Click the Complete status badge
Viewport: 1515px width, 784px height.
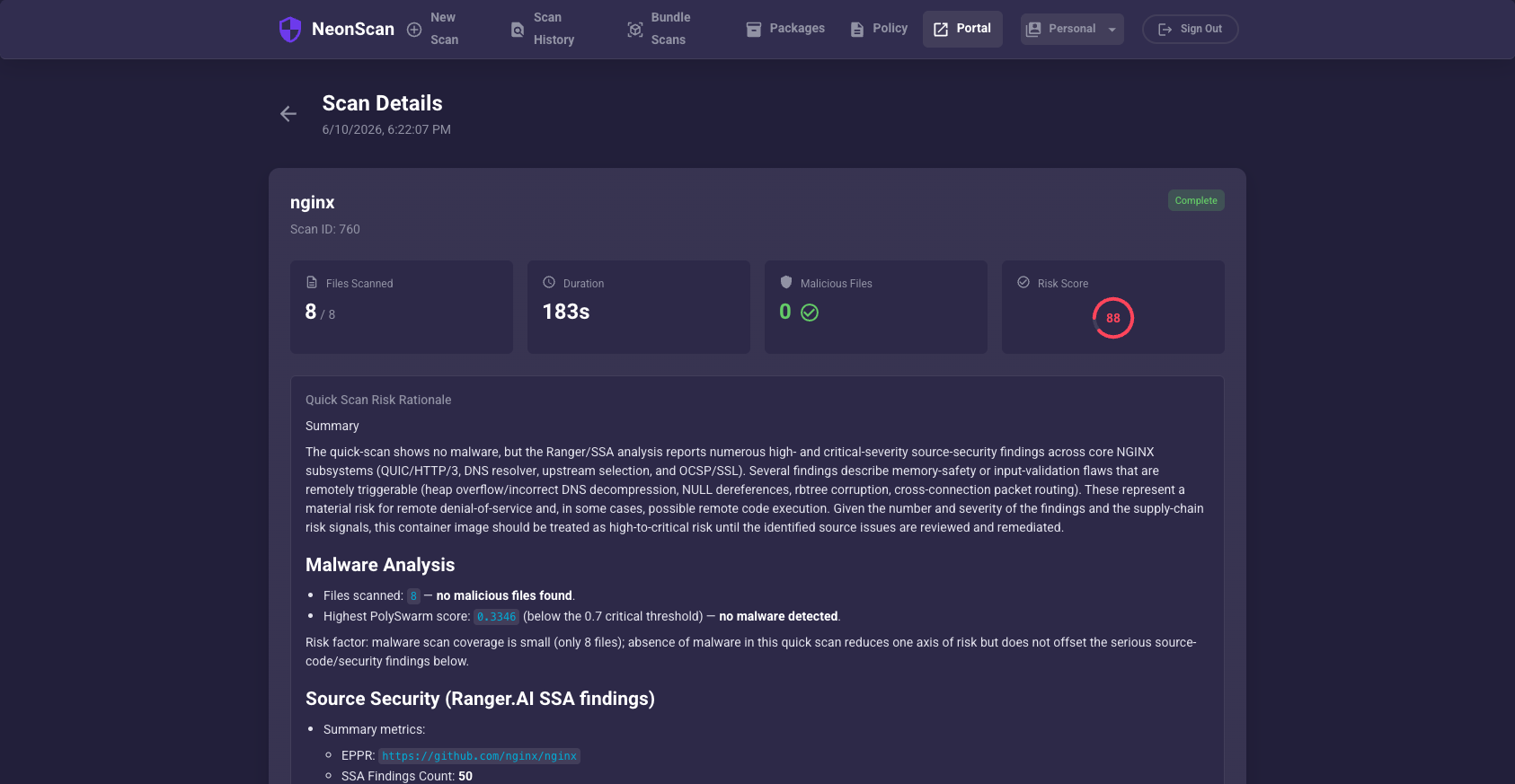coord(1196,200)
